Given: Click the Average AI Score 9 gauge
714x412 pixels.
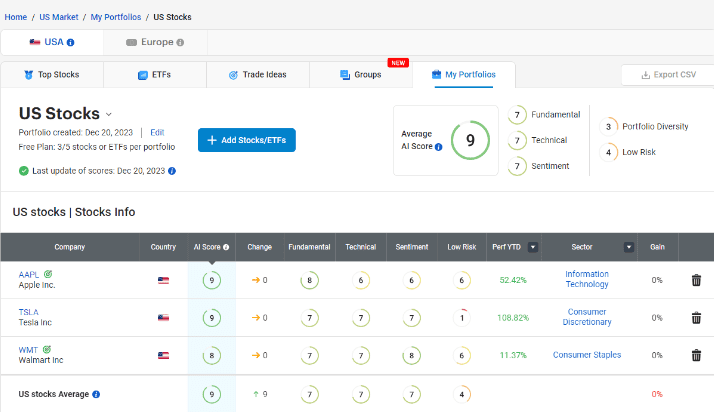Looking at the screenshot, I should point(469,140).
